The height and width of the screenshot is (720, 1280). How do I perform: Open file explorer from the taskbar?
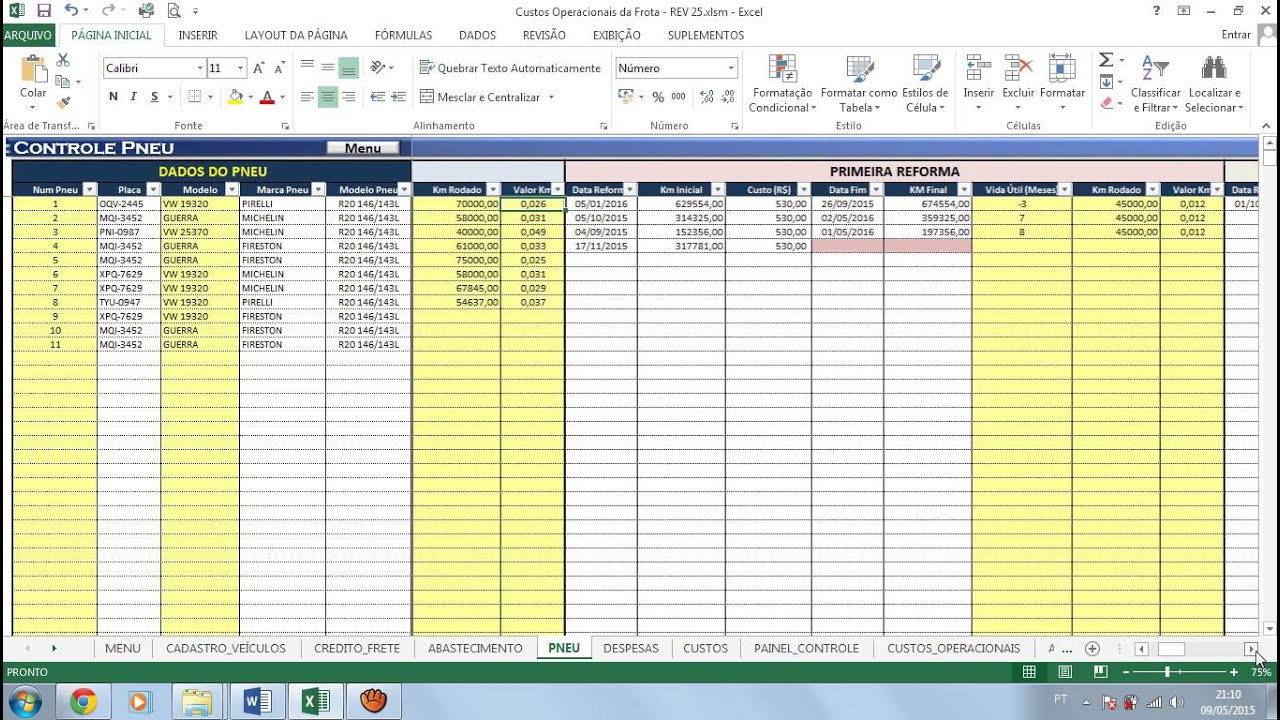(198, 702)
